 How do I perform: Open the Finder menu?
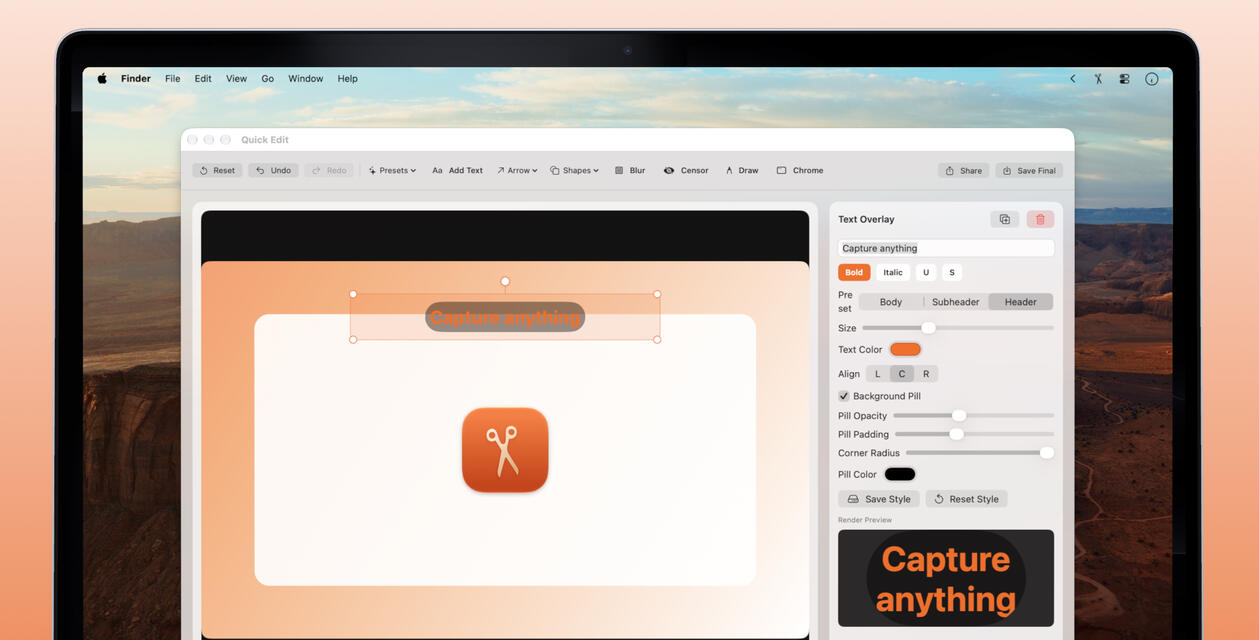136,79
